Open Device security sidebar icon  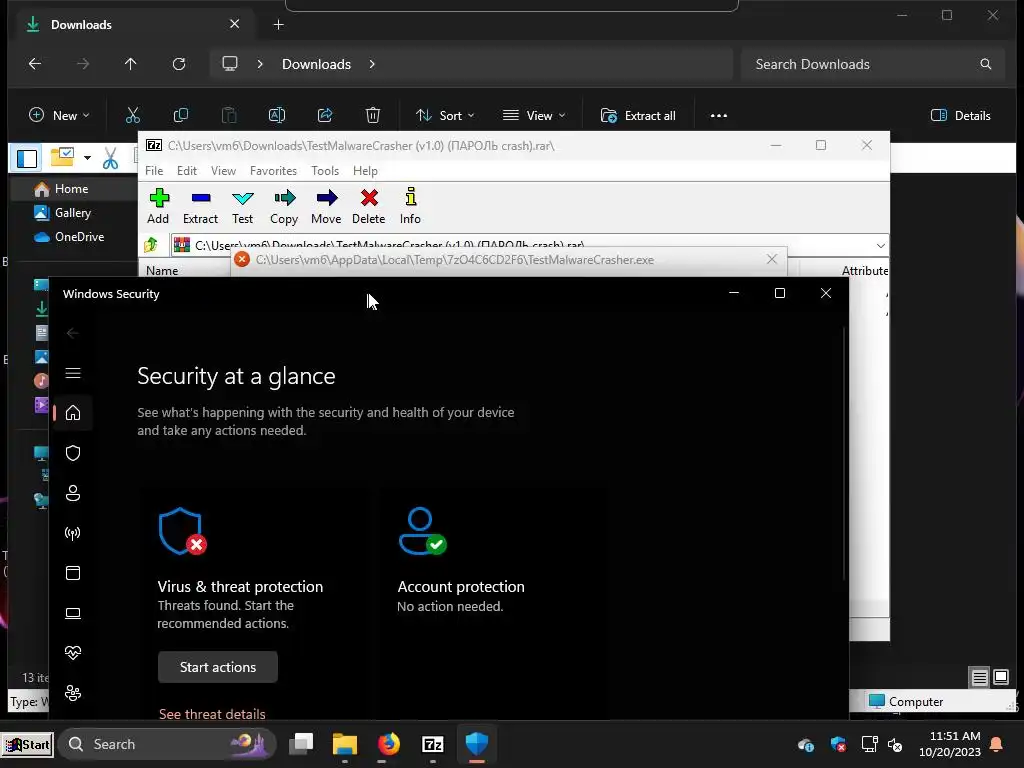(73, 613)
